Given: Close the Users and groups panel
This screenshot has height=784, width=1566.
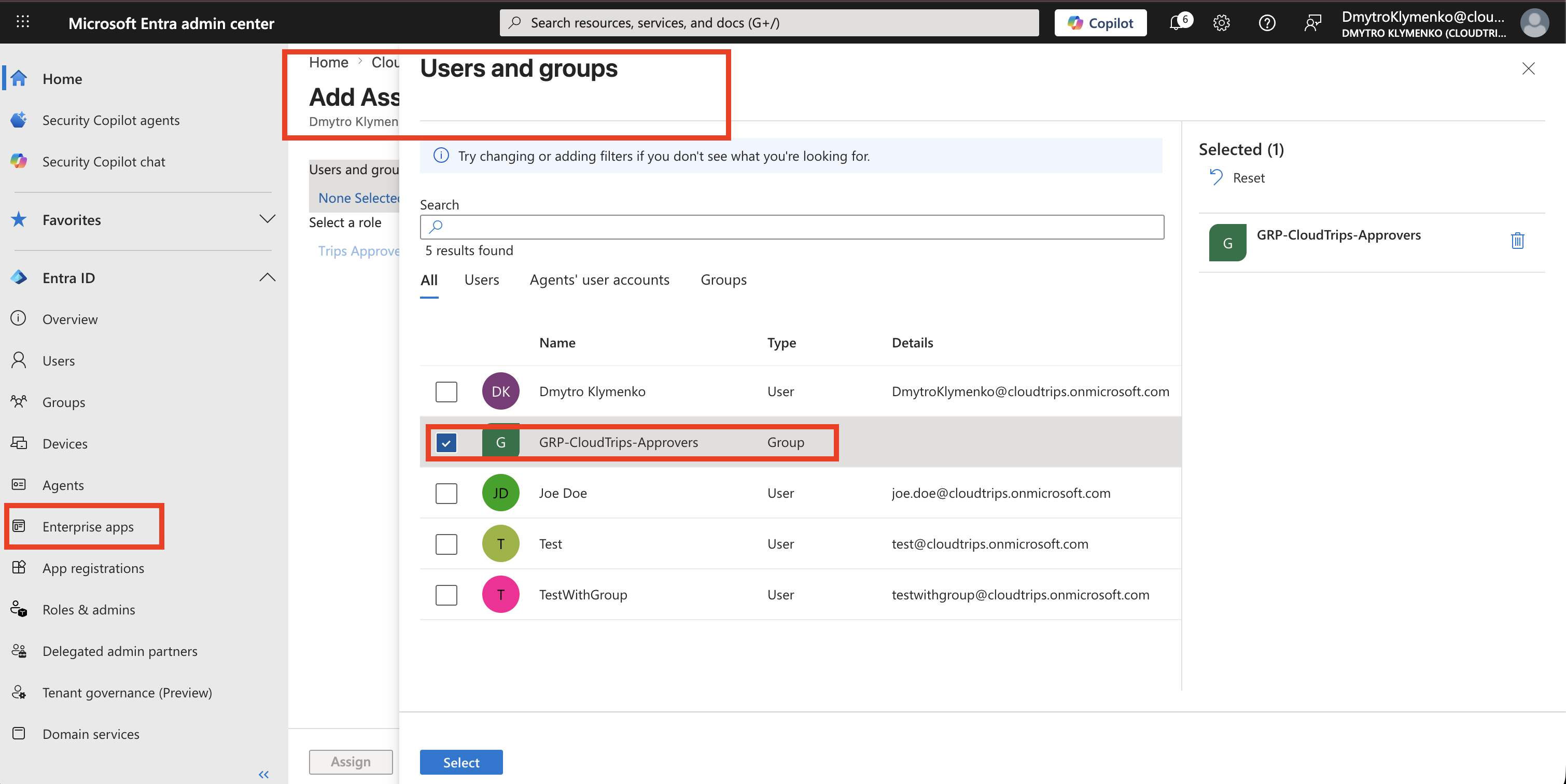Looking at the screenshot, I should tap(1528, 68).
